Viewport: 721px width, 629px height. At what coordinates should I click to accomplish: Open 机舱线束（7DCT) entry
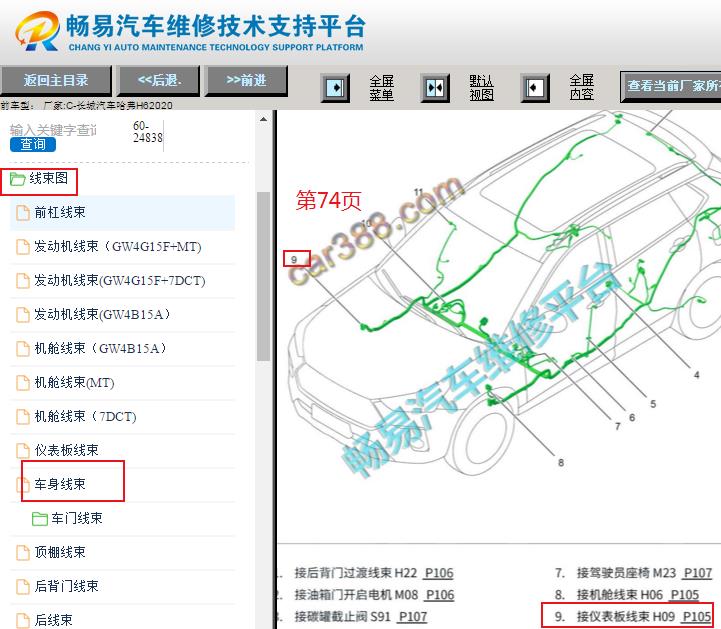point(122,417)
